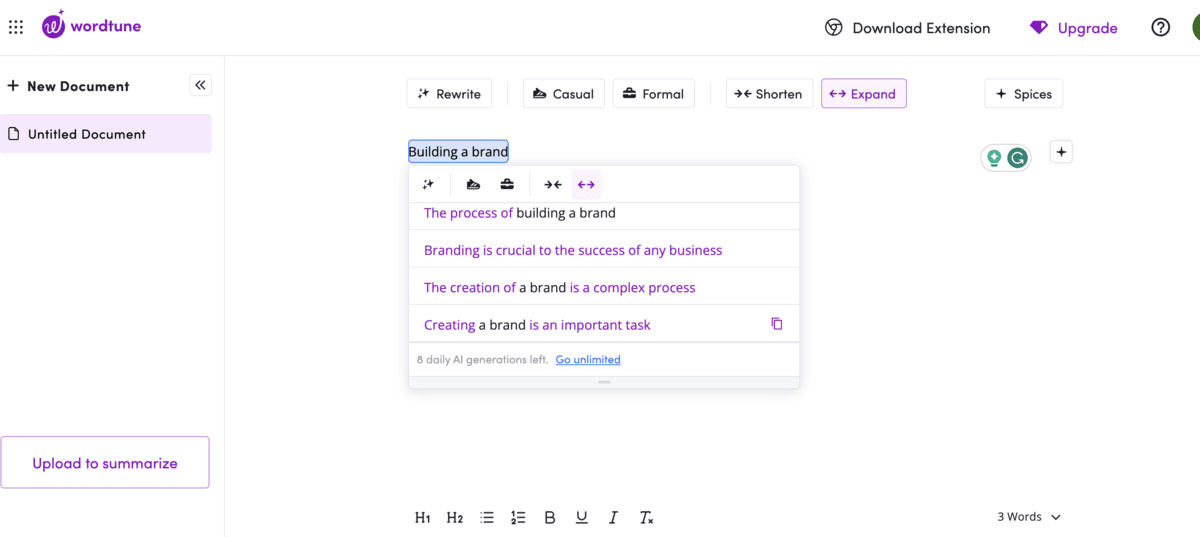
Task: Expand the 3 Words count dropdown
Action: (x=1029, y=517)
